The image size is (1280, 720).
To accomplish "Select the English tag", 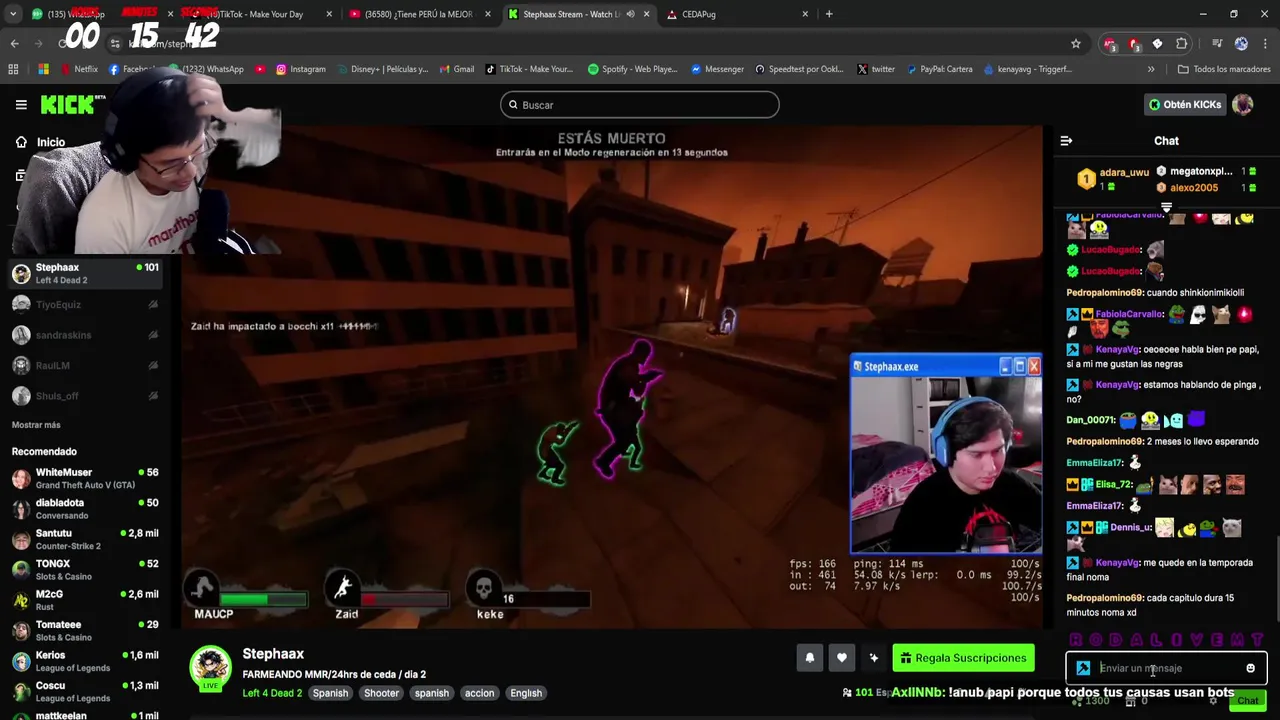I will pyautogui.click(x=526, y=693).
